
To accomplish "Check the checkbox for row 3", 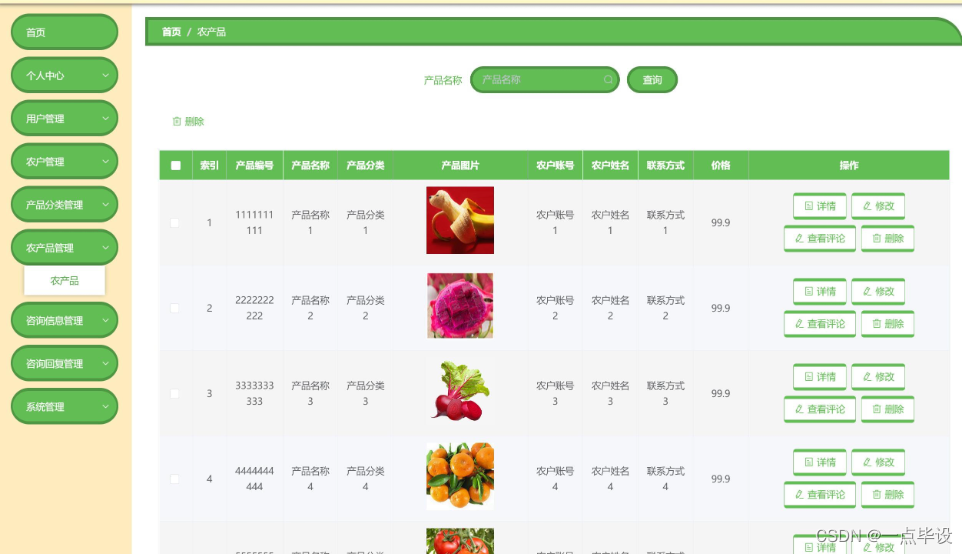I will pyautogui.click(x=175, y=393).
